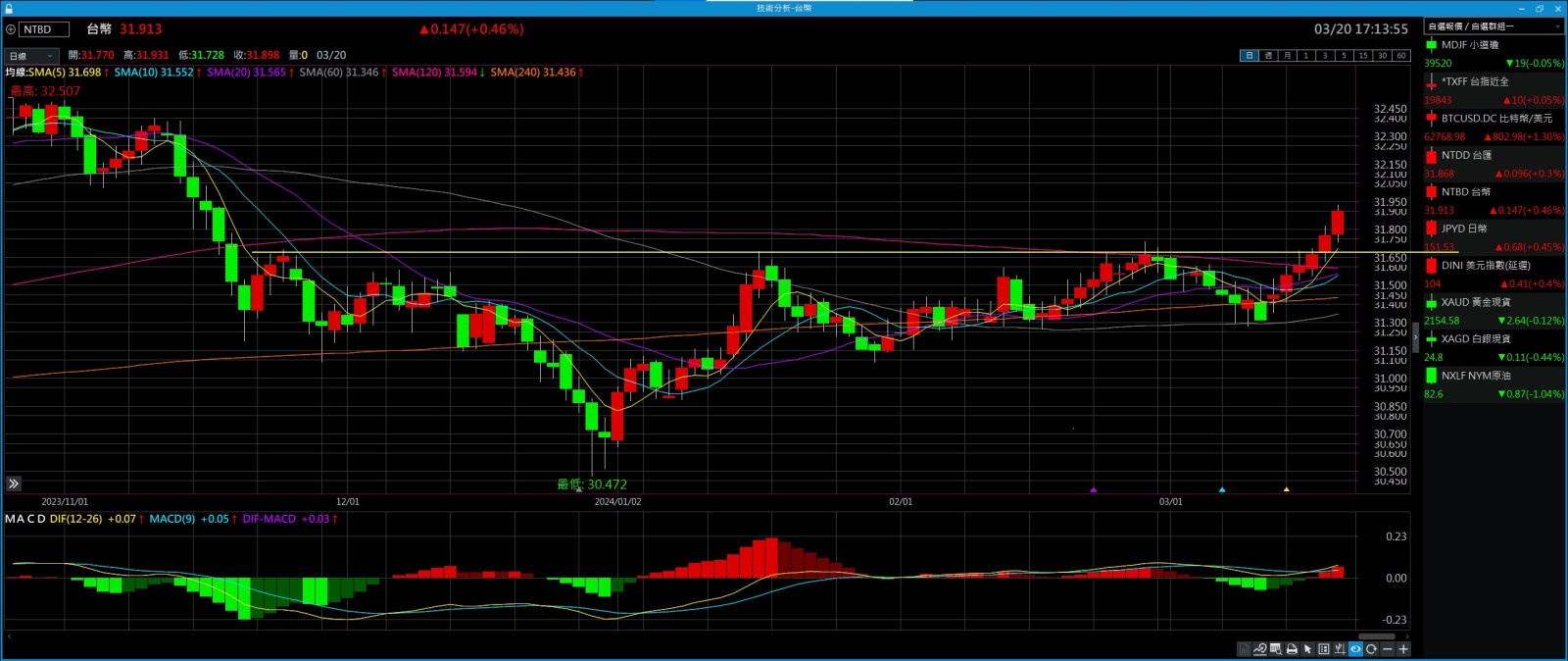Select *TXFF 台指近全 in the watchlist
This screenshot has width=1568, height=661.
point(1494,90)
